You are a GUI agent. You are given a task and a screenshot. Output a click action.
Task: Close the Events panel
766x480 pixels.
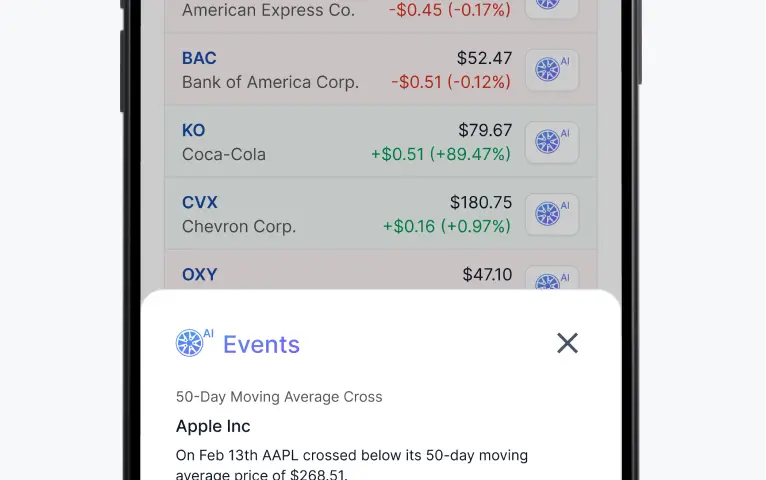pyautogui.click(x=567, y=343)
